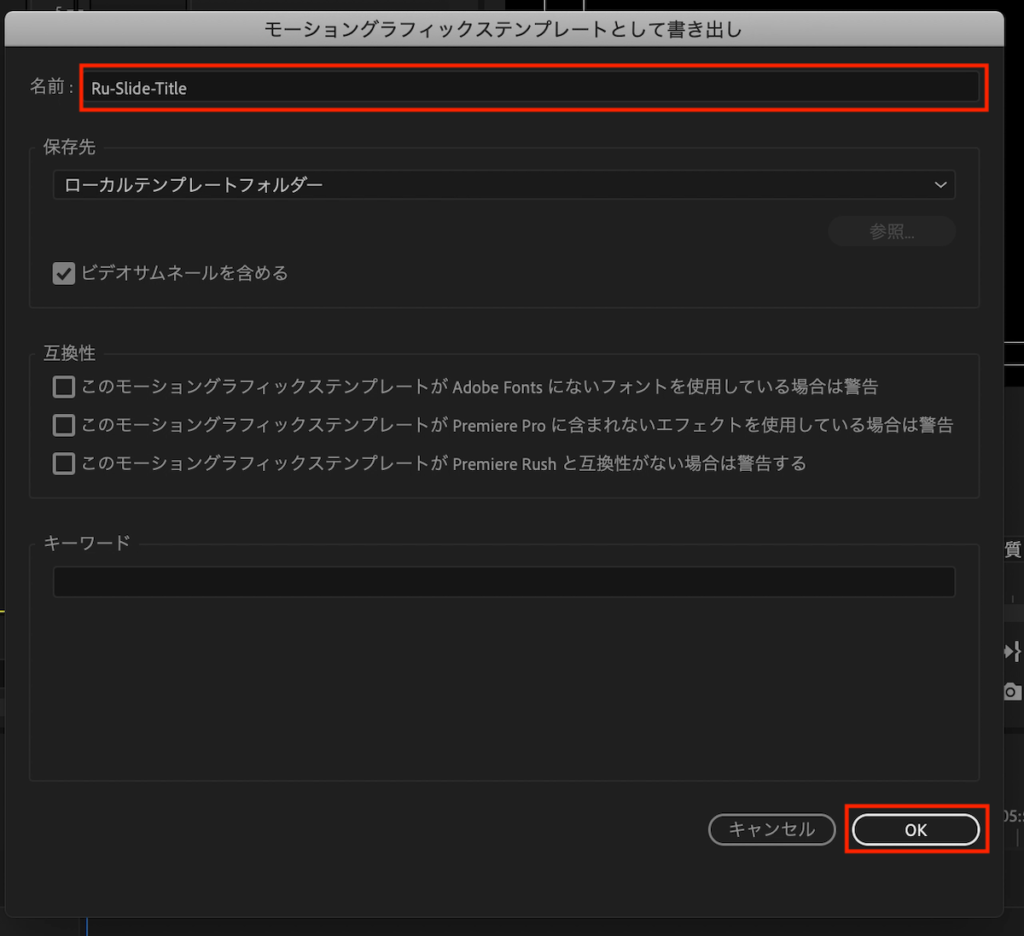Open the 保存先 ローカルテンプレートフォルダー dropdown
This screenshot has height=936, width=1024.
(x=504, y=185)
